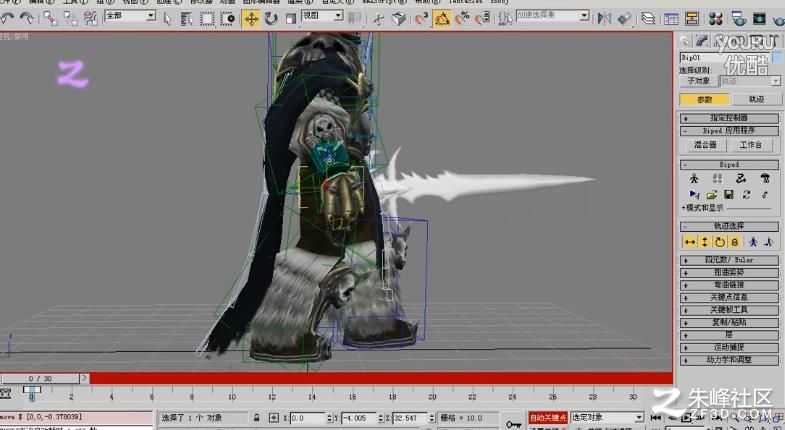Click Biped Save File icon
Image resolution: width=785 pixels, height=430 pixels.
729,194
